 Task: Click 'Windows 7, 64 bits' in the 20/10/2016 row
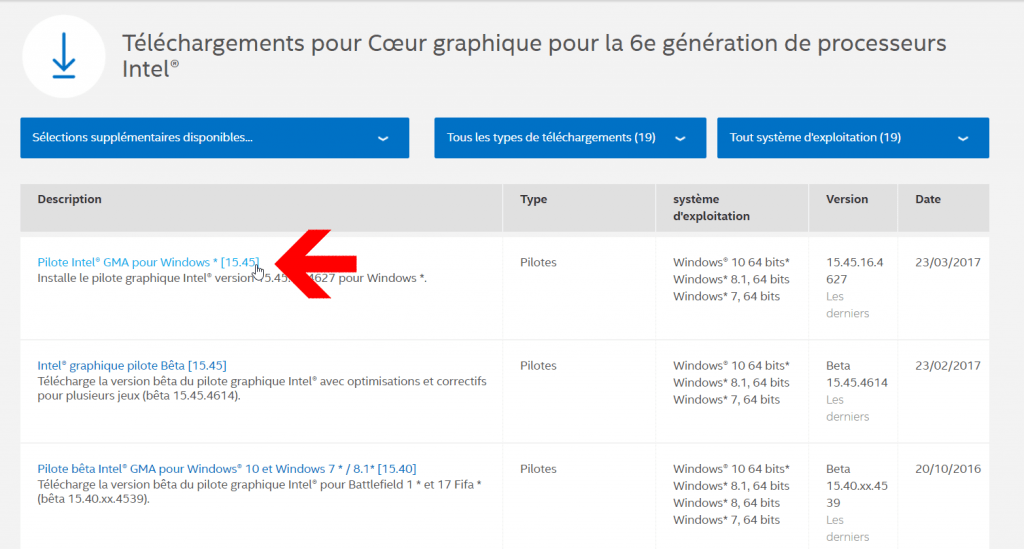726,520
